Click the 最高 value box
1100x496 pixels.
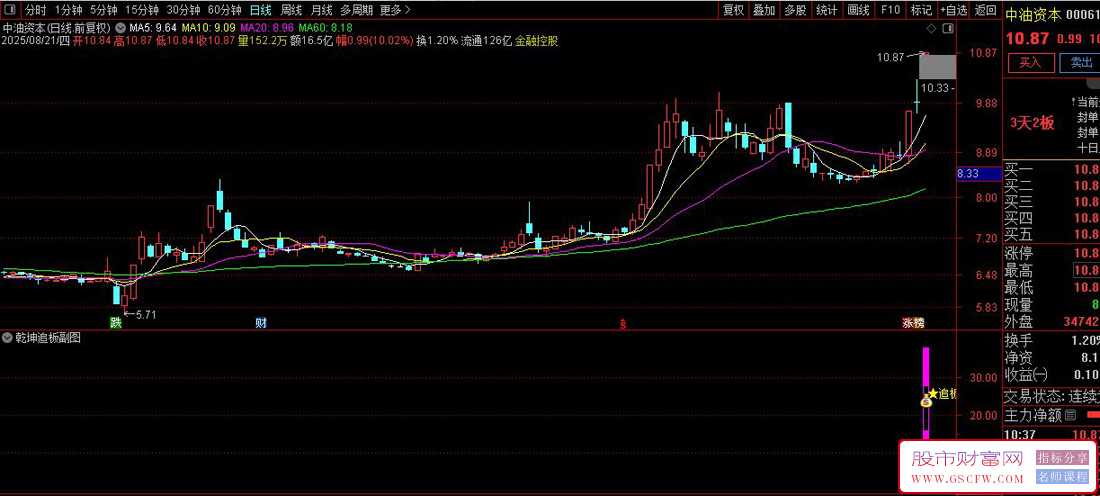click(1087, 270)
